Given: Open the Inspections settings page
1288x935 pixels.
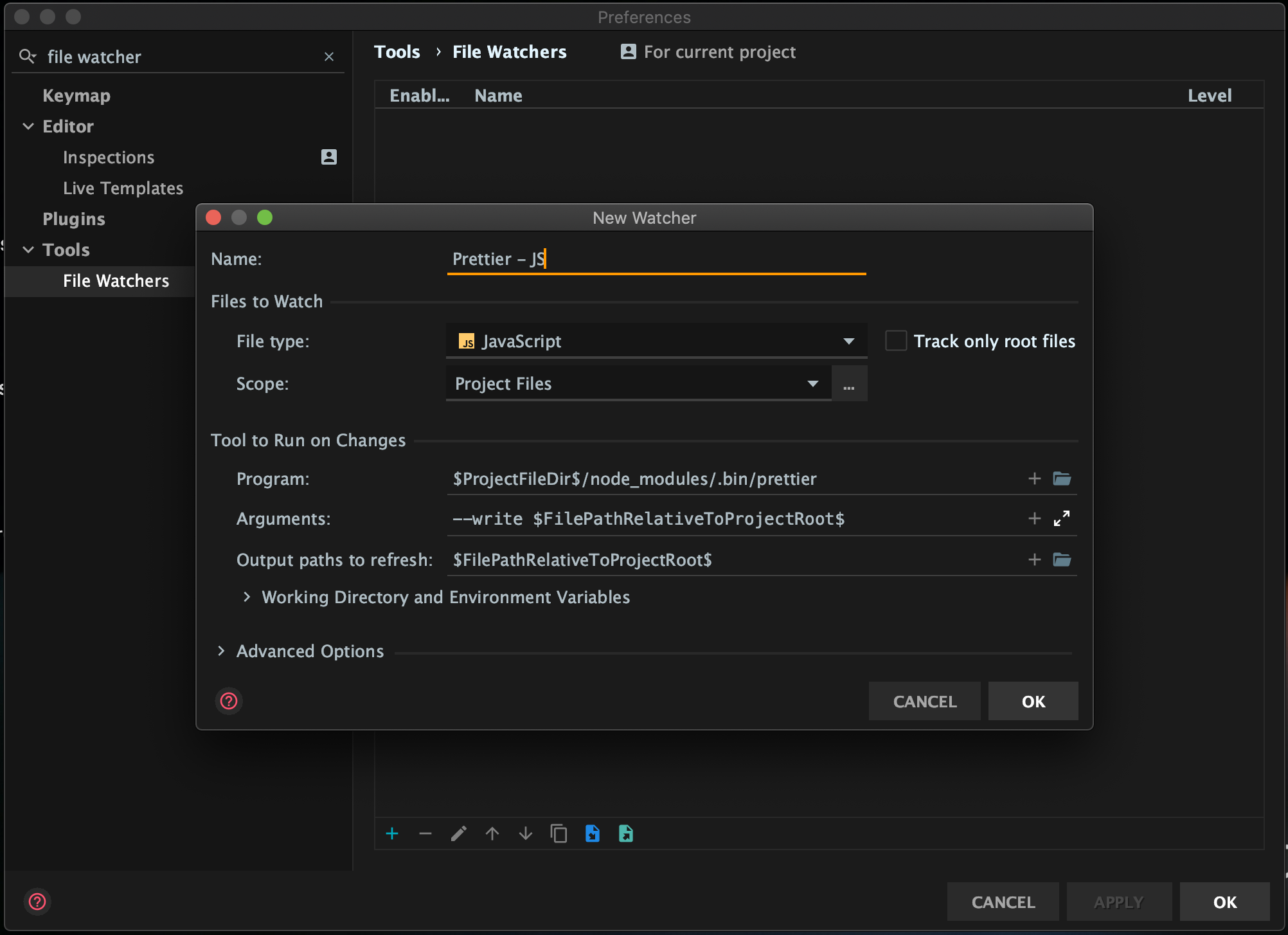Looking at the screenshot, I should click(x=108, y=157).
